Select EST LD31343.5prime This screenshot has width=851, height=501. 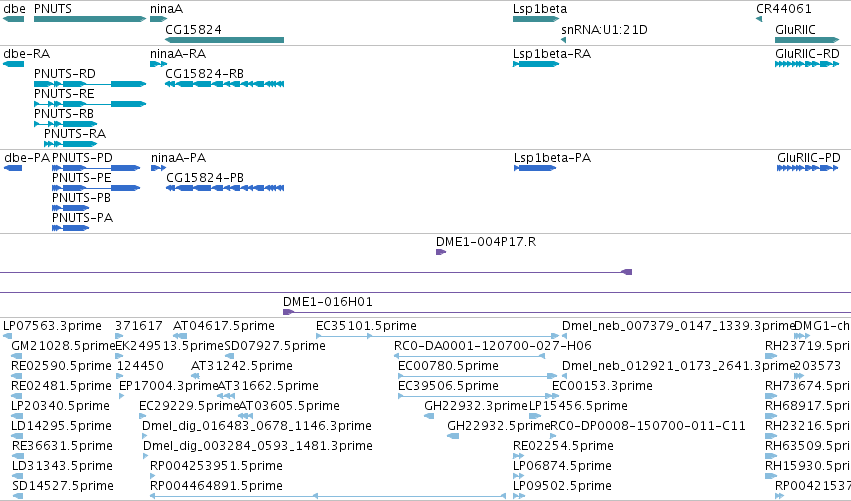[61, 466]
